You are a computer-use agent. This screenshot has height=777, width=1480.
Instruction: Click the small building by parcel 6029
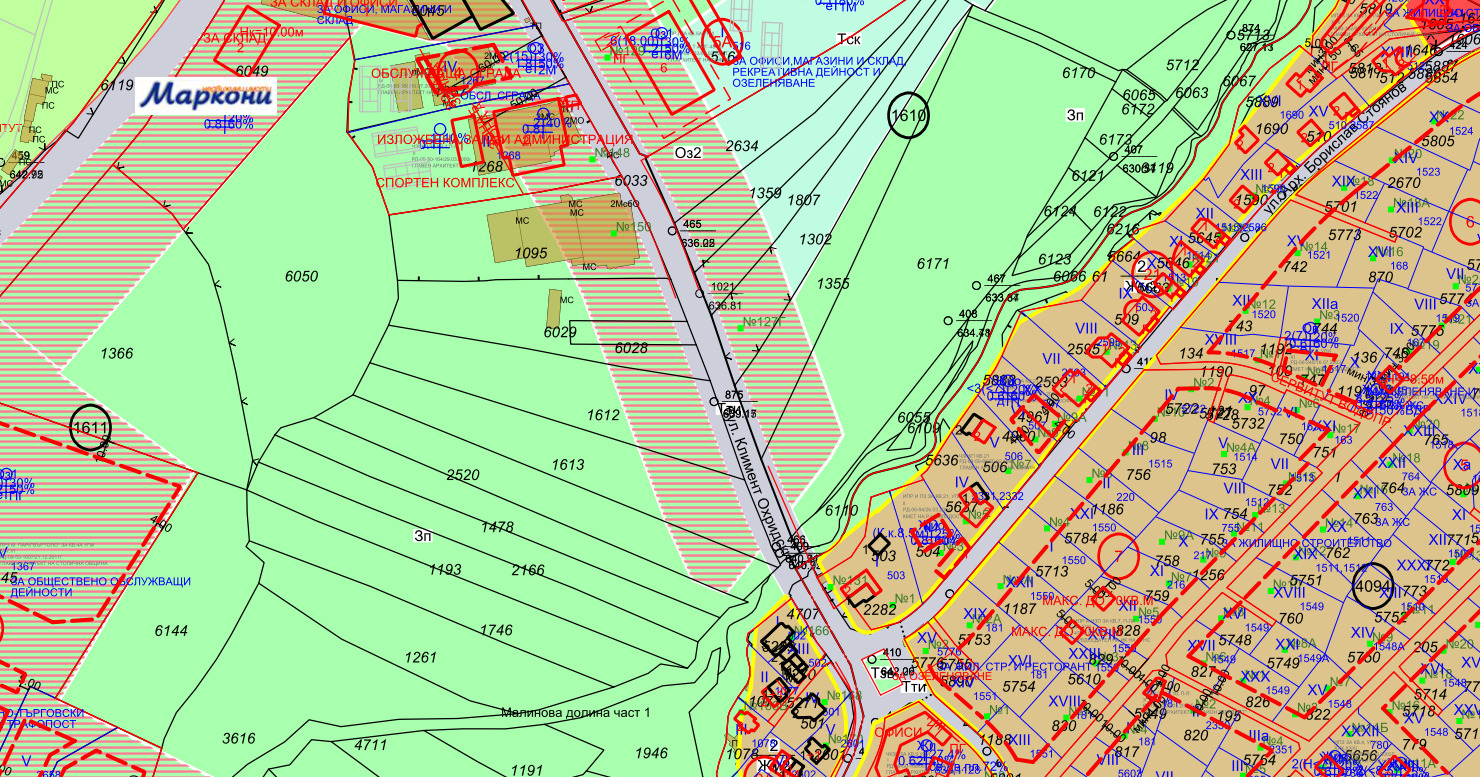(554, 306)
